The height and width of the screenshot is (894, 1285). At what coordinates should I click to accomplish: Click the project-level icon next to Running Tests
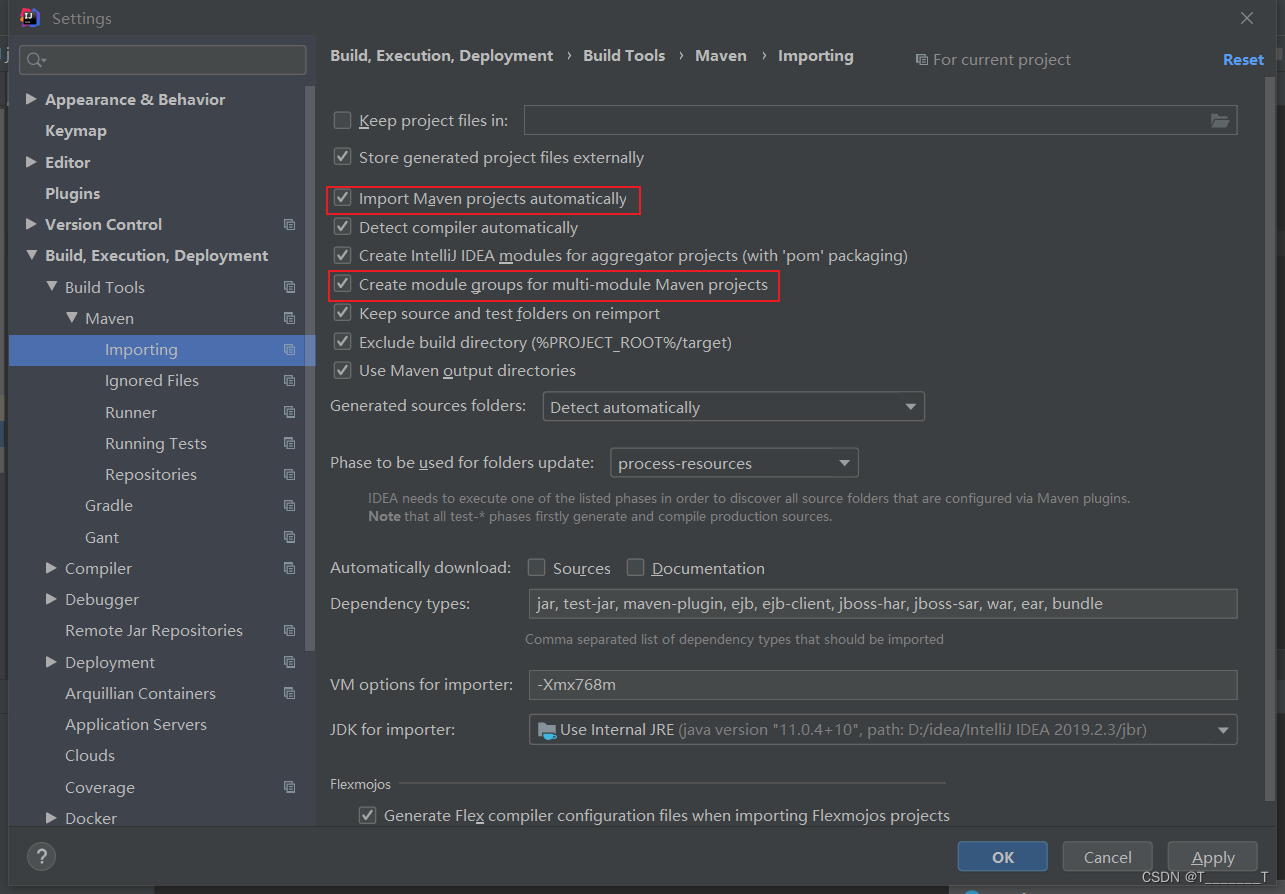click(289, 443)
